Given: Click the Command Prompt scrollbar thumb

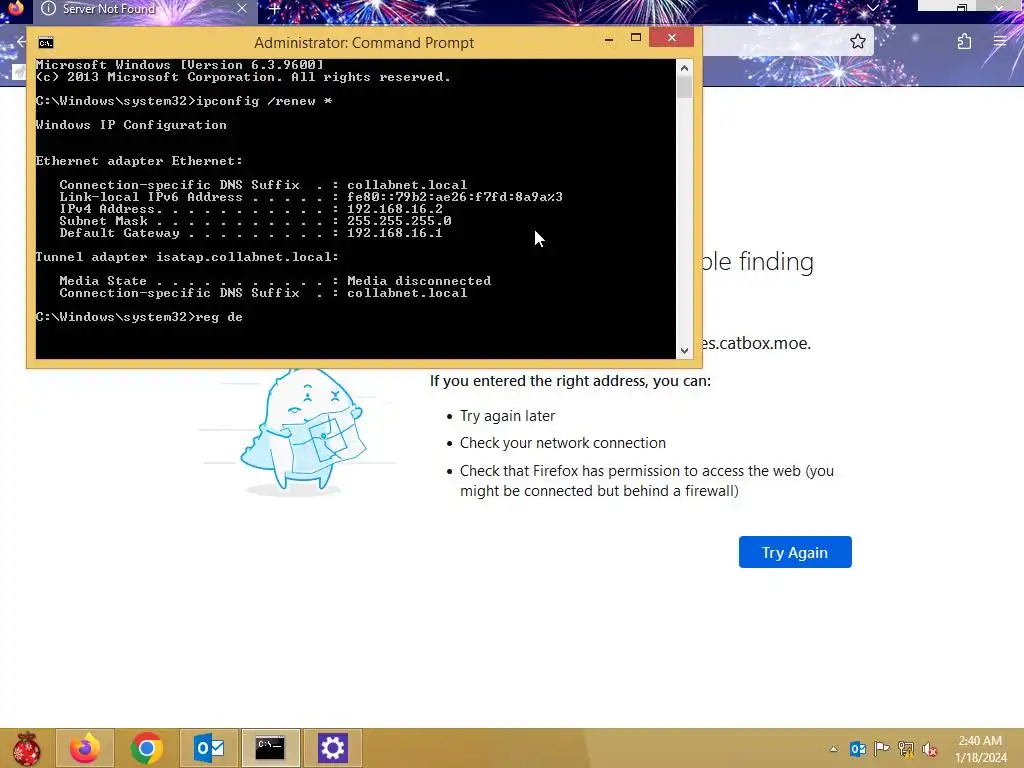Looking at the screenshot, I should [684, 88].
